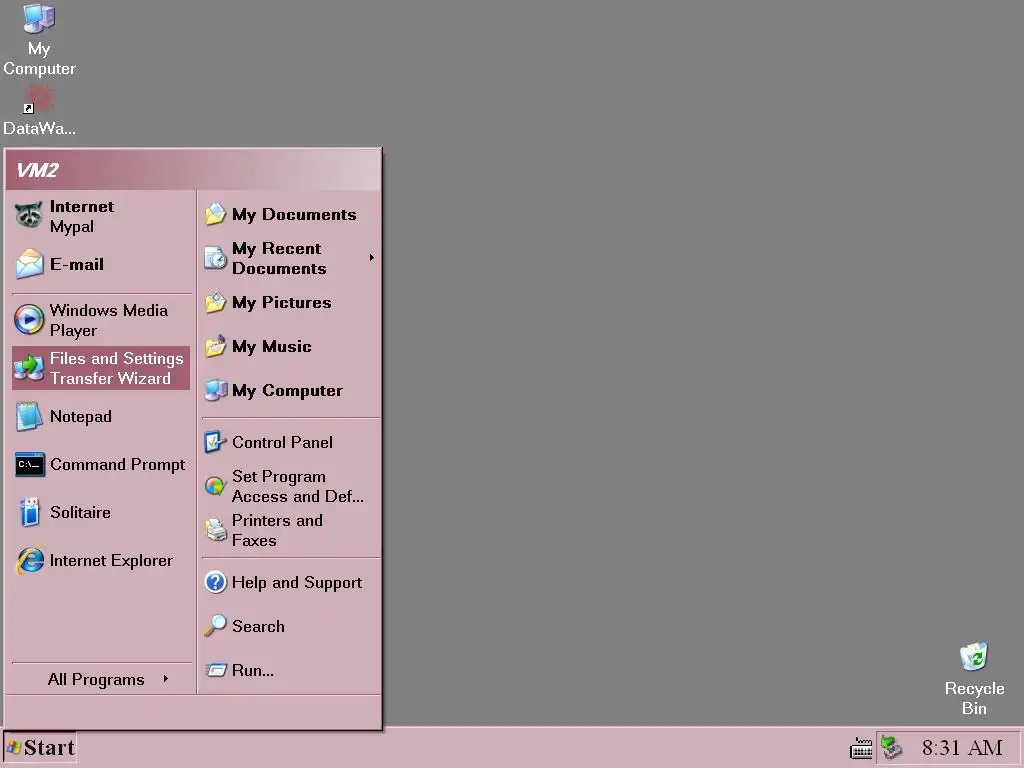Click the Windows Media Player icon
This screenshot has height=768, width=1024.
(x=29, y=320)
